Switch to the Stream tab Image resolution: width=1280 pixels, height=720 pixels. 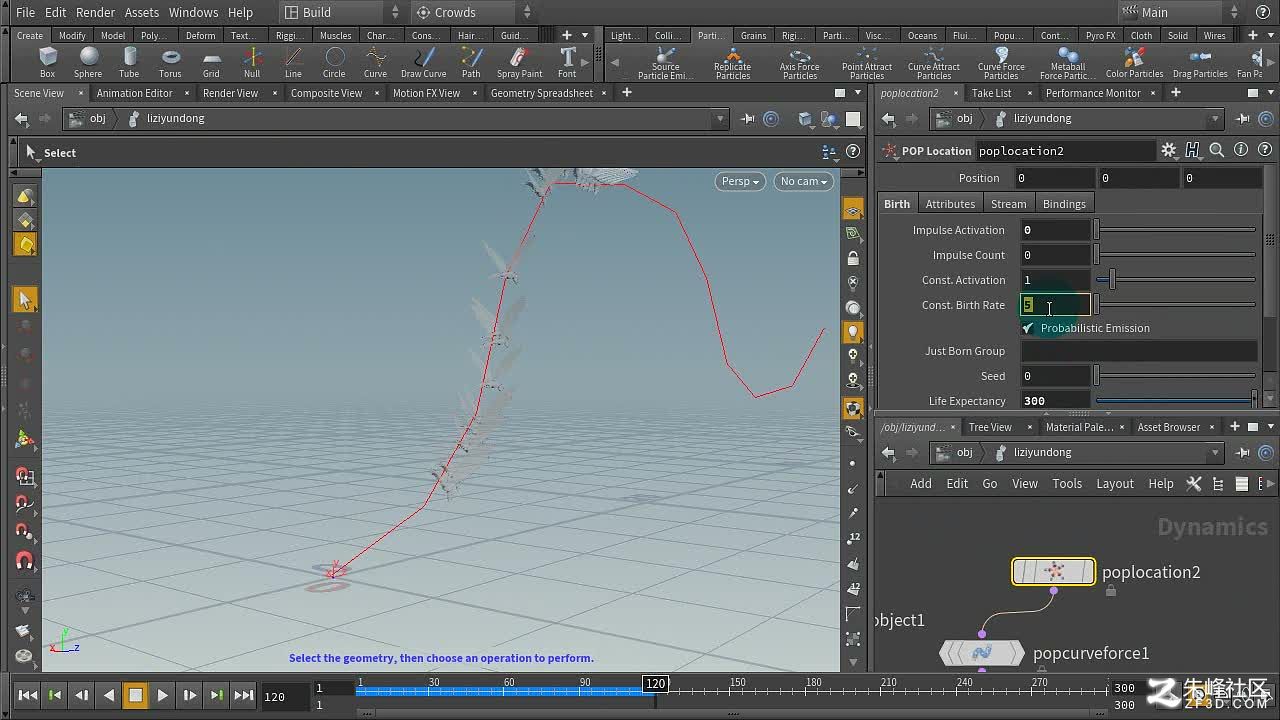(x=1008, y=204)
